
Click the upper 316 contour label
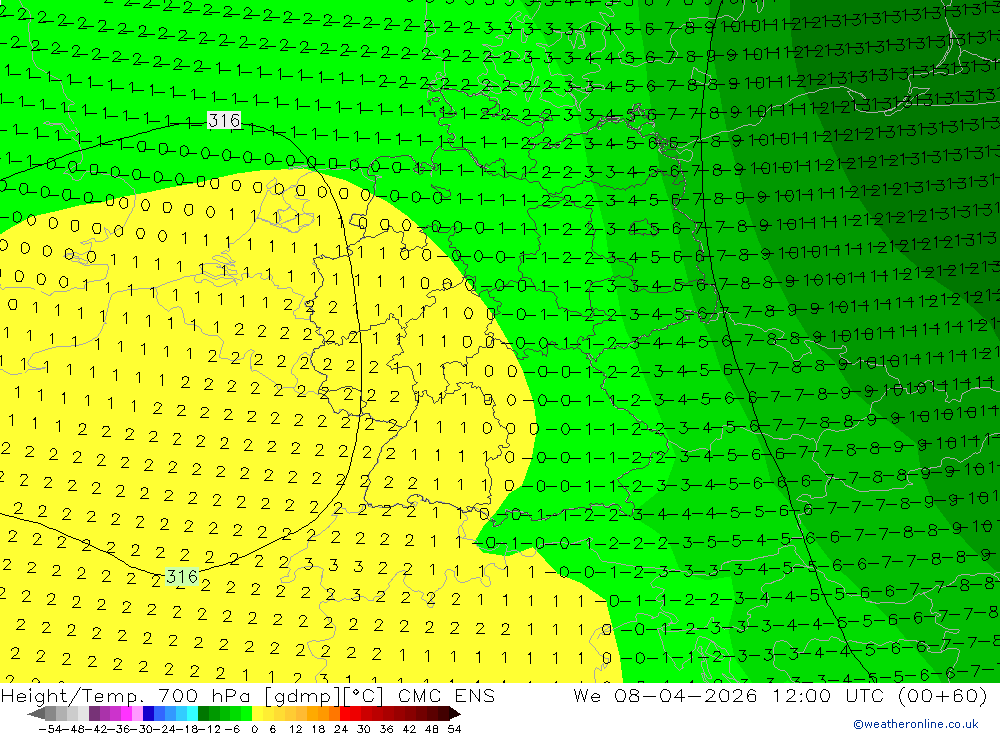point(224,120)
